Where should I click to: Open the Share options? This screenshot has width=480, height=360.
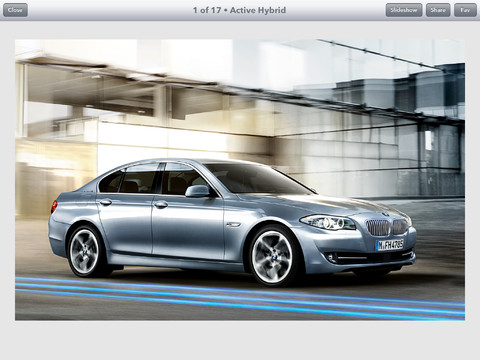click(438, 10)
